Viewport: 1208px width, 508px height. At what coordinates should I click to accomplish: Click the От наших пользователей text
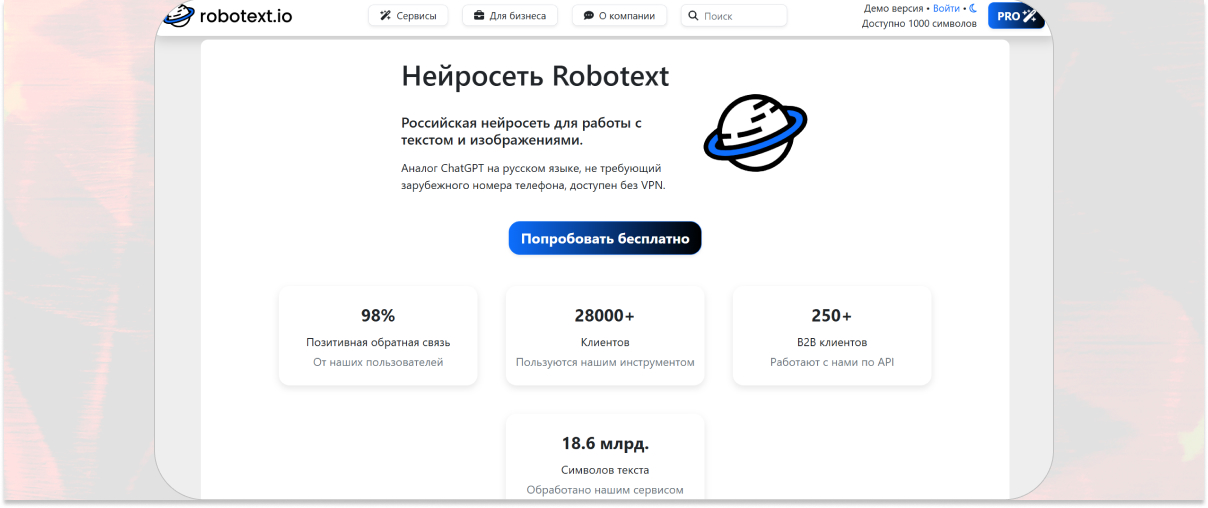(x=378, y=362)
